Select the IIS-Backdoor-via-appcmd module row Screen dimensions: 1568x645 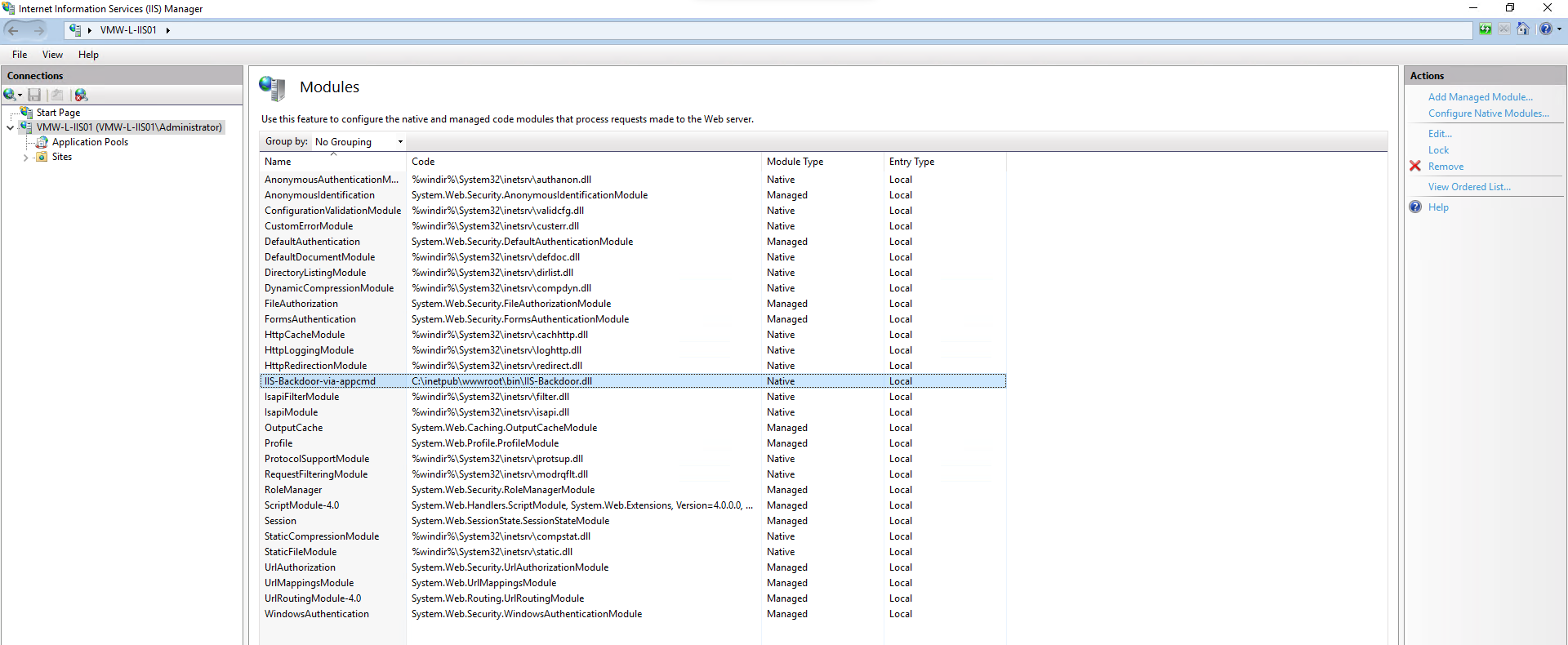pyautogui.click(x=633, y=381)
